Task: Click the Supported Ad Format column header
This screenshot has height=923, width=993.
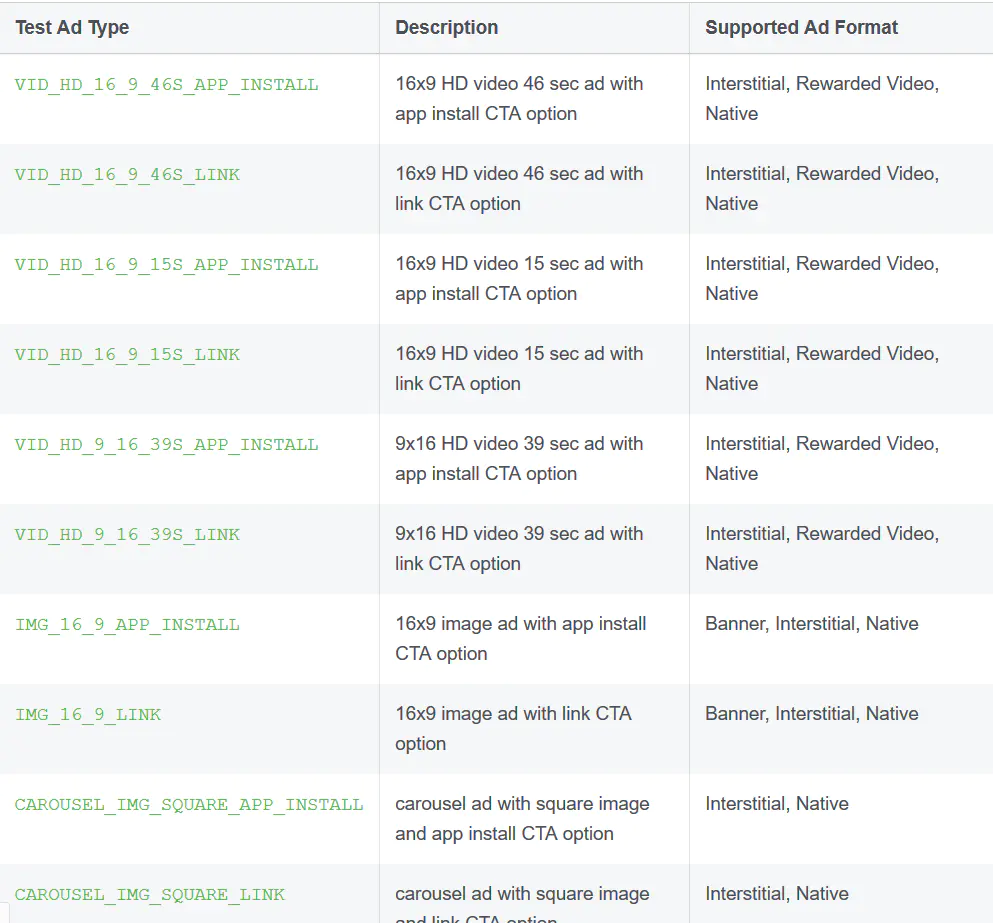Action: pos(801,28)
